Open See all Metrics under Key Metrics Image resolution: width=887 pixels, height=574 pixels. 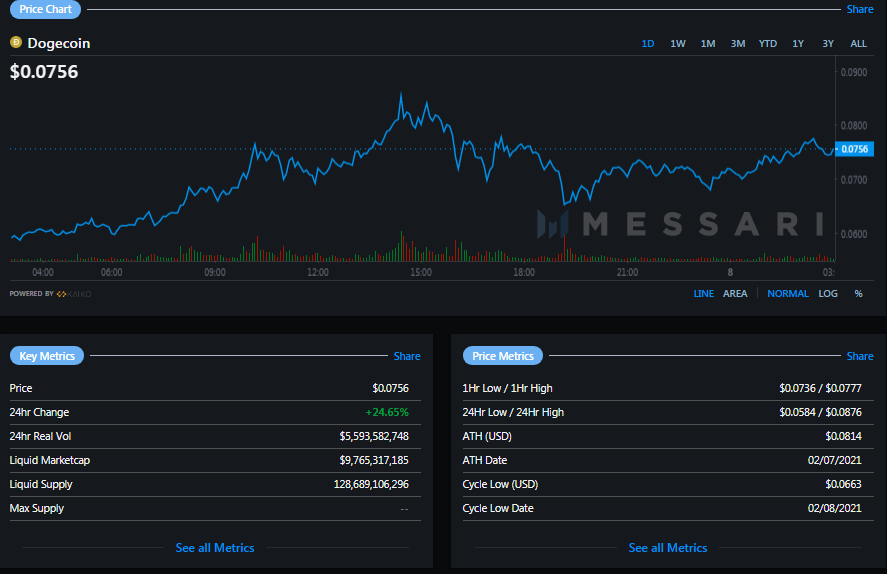(215, 547)
